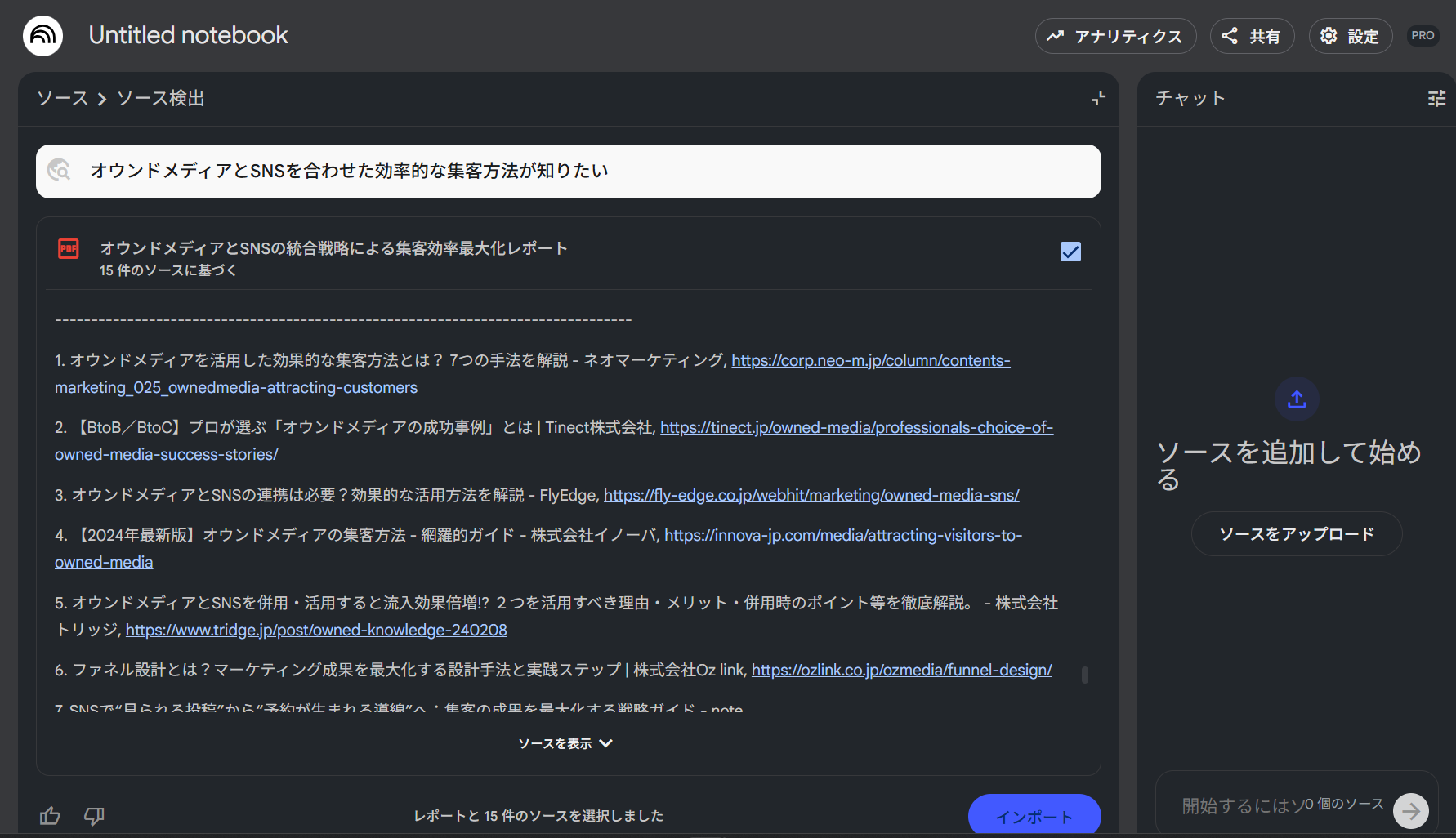Click the PRO badge
The width and height of the screenshot is (1456, 838).
(1423, 35)
